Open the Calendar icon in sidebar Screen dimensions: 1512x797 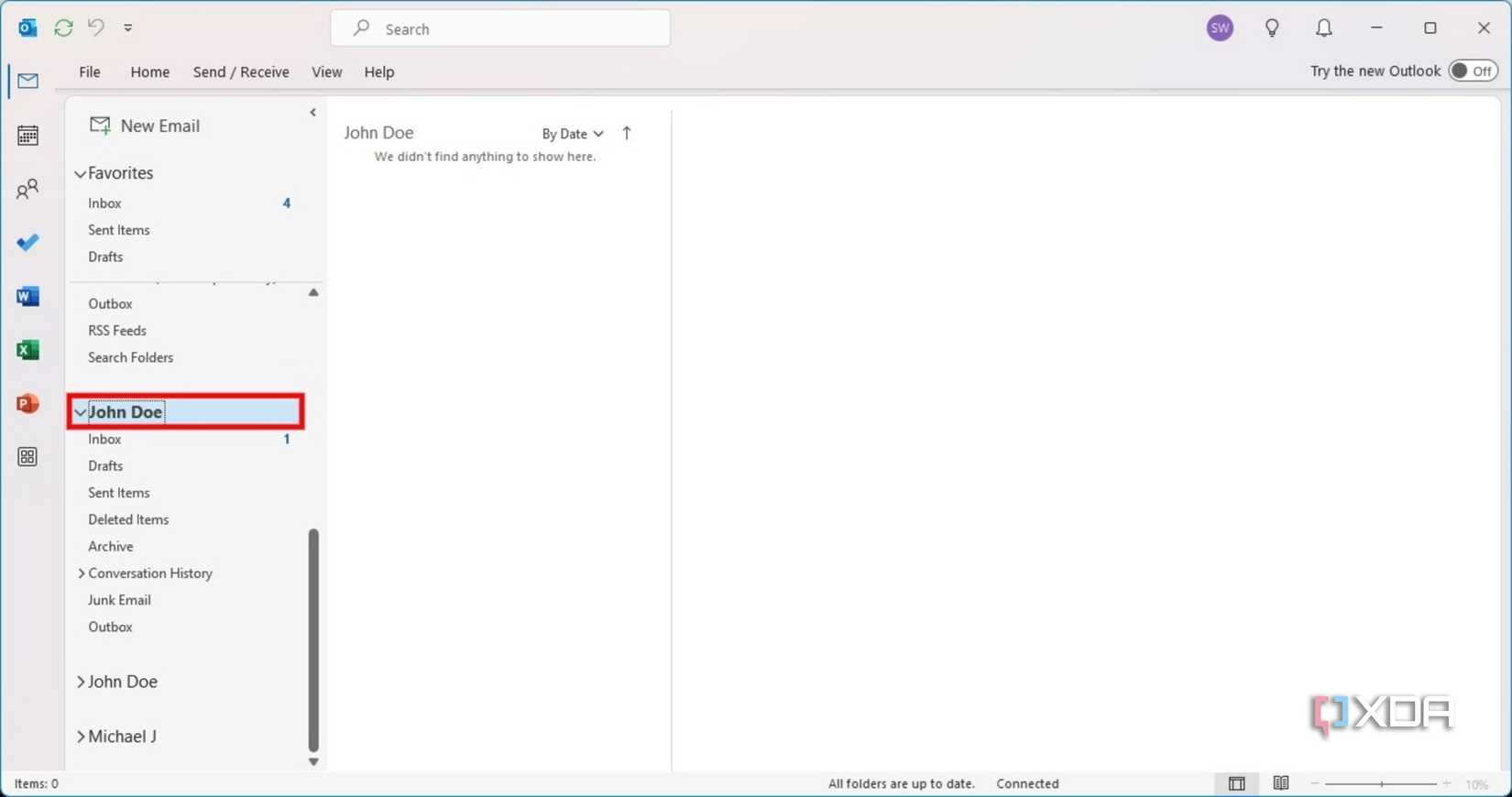click(27, 136)
